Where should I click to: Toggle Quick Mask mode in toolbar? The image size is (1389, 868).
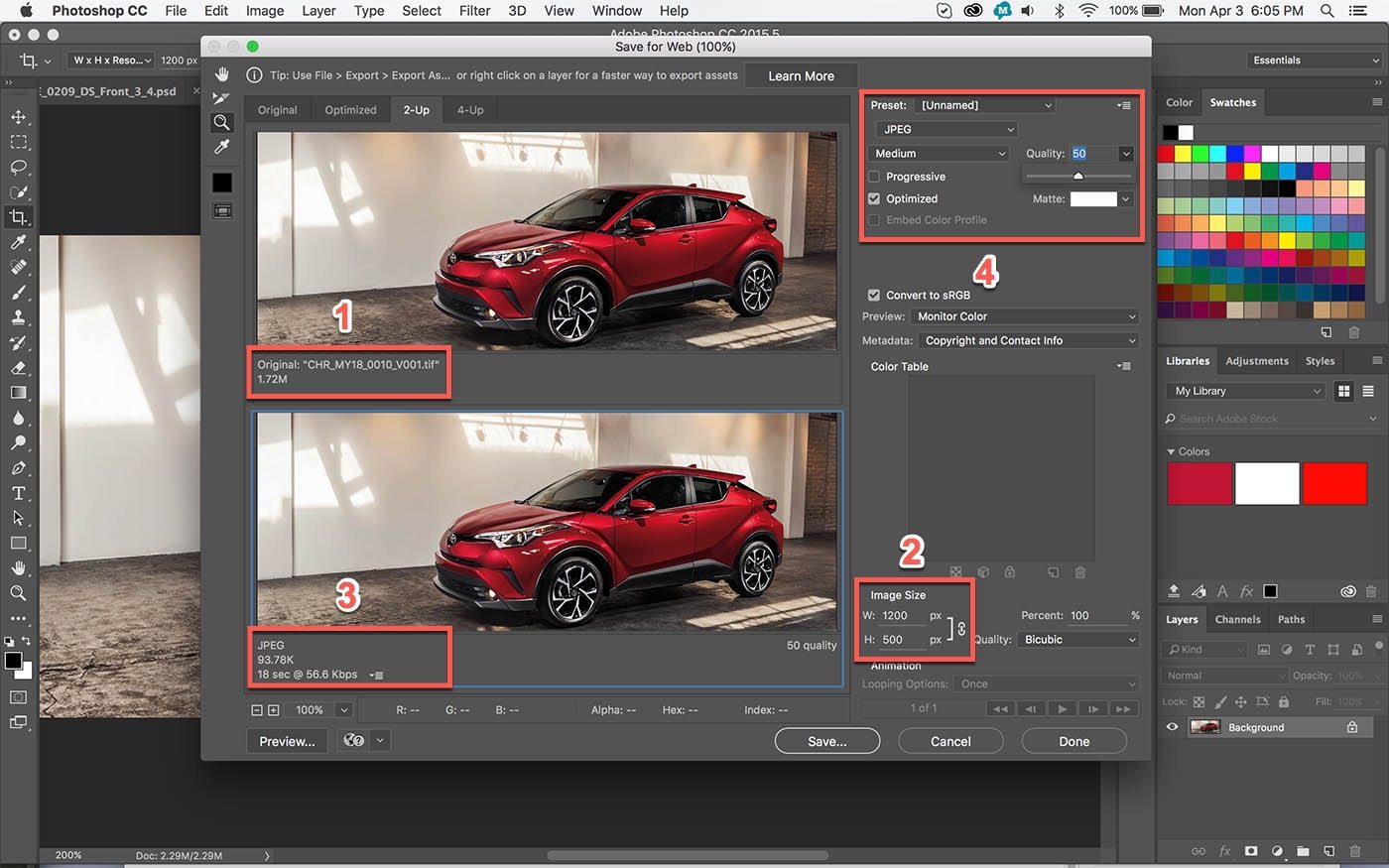tap(18, 697)
